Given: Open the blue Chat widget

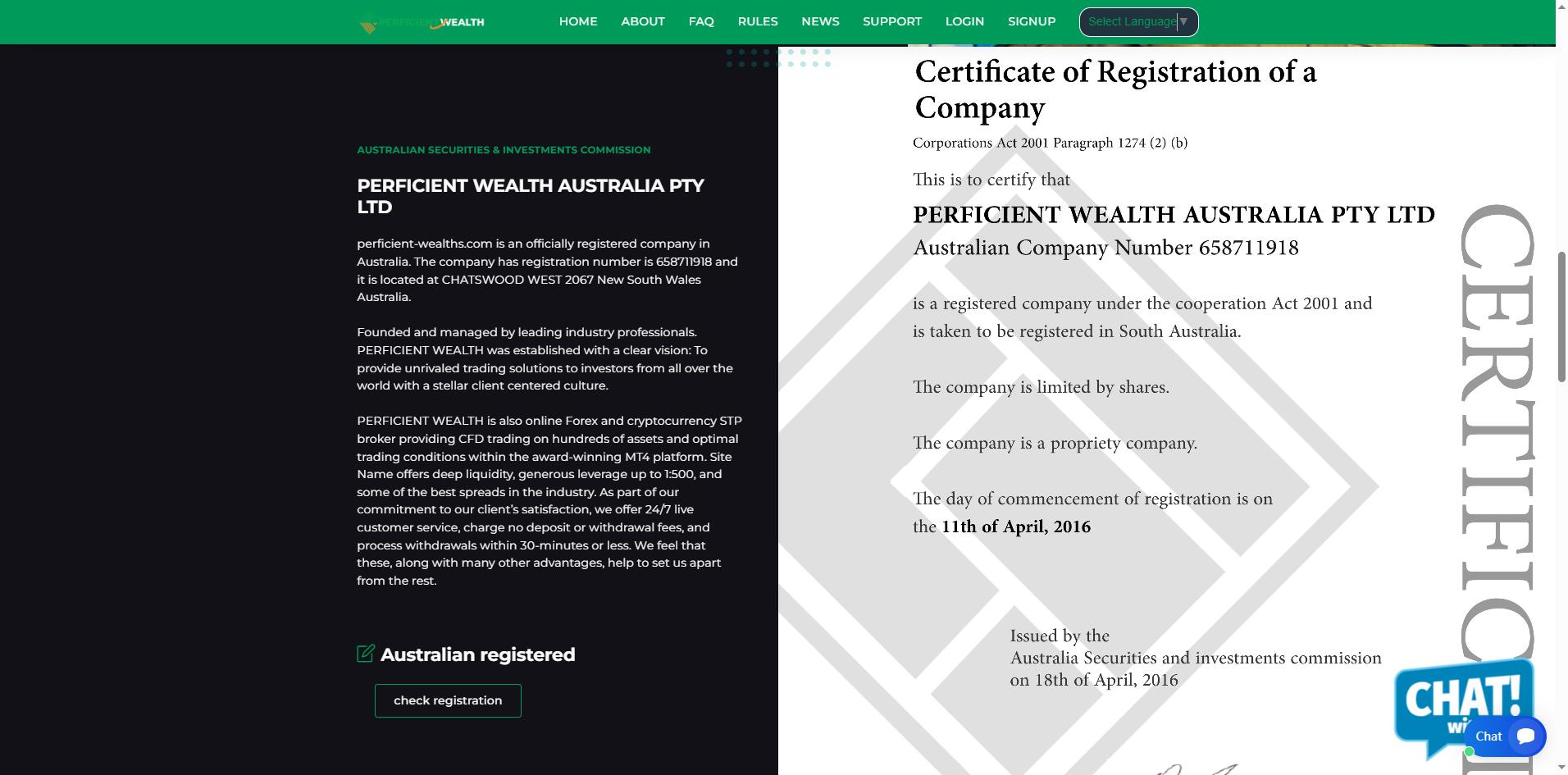Looking at the screenshot, I should click(1505, 736).
